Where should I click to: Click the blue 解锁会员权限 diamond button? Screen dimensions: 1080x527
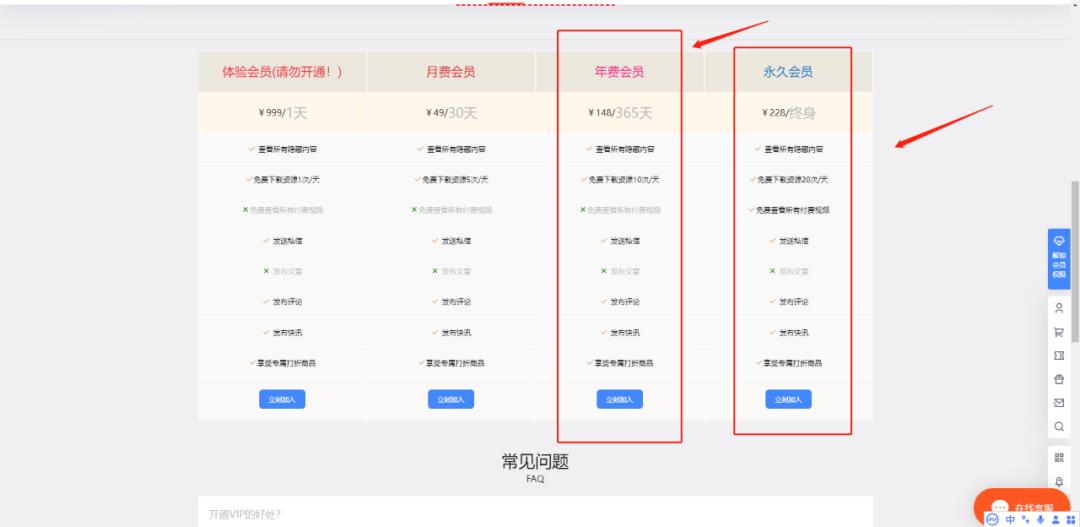(x=1059, y=258)
